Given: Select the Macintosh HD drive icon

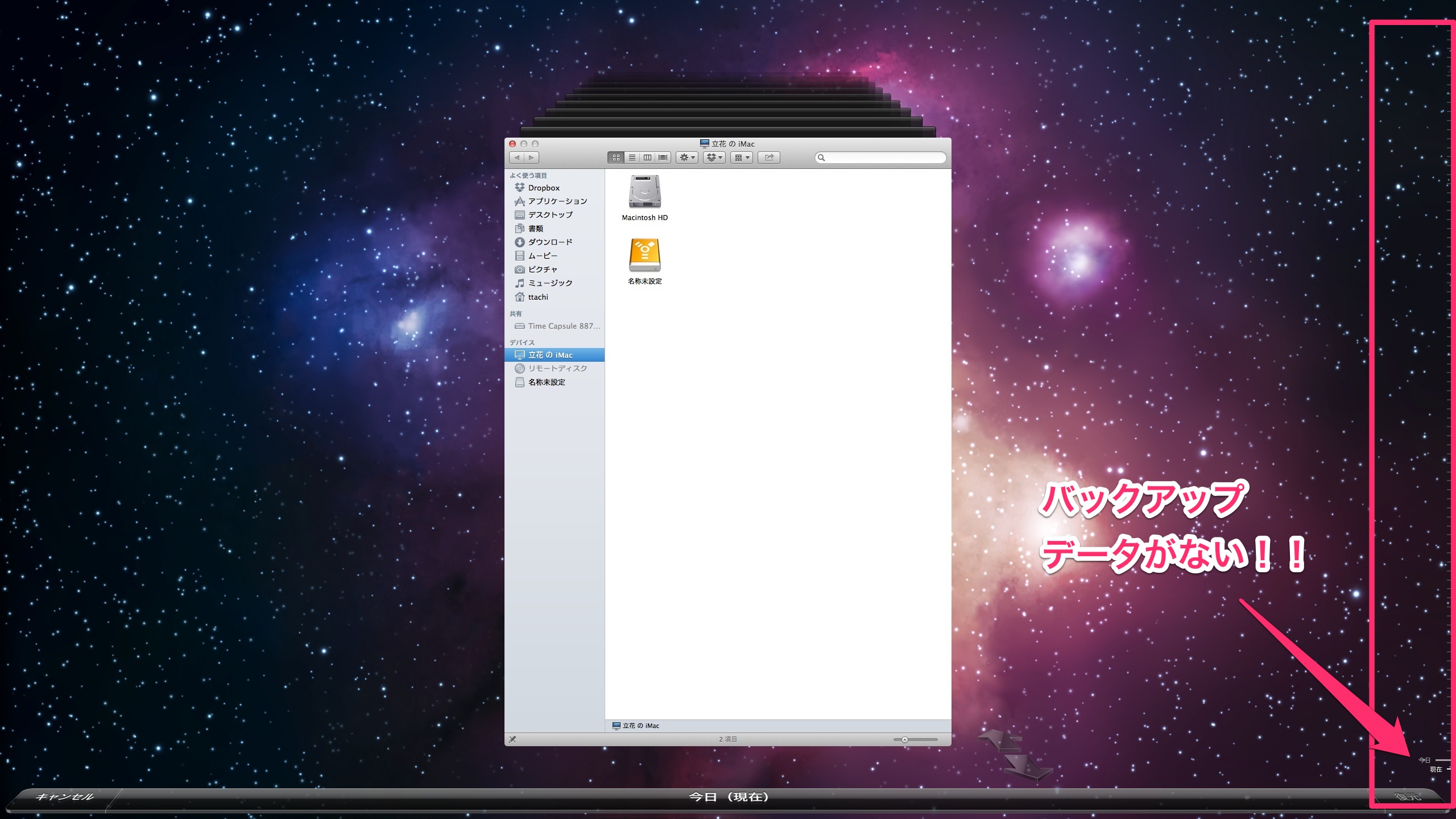Looking at the screenshot, I should [644, 192].
